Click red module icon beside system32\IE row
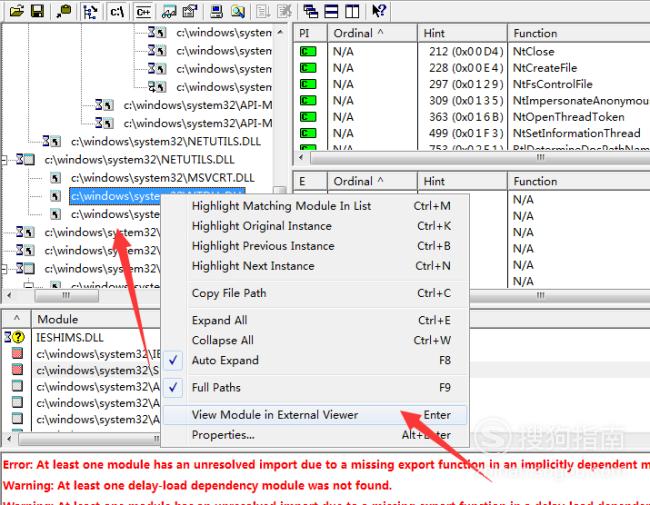The image size is (650, 505). 17,353
